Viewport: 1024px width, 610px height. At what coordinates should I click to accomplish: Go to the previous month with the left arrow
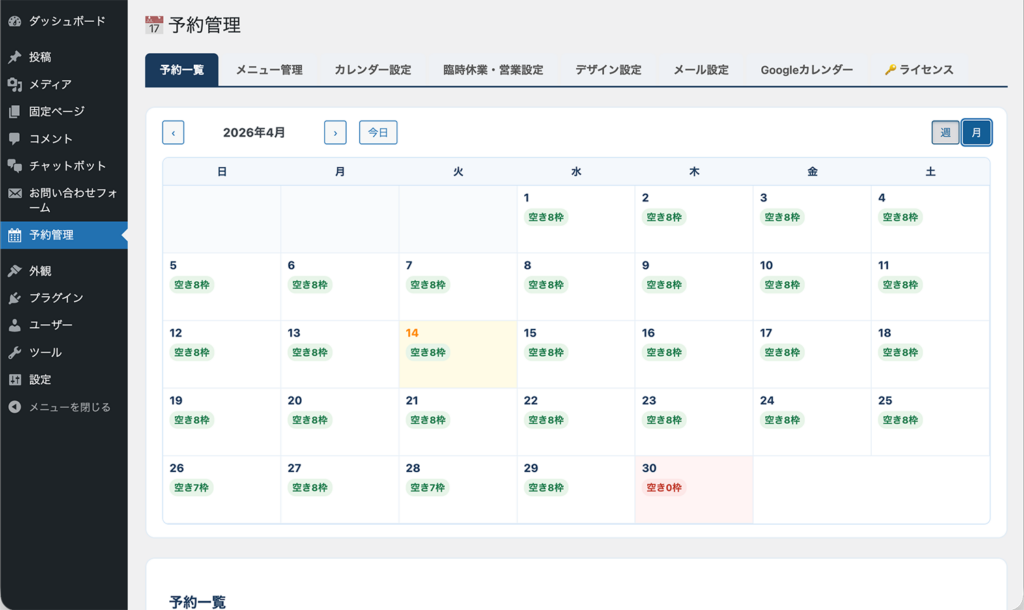172,131
